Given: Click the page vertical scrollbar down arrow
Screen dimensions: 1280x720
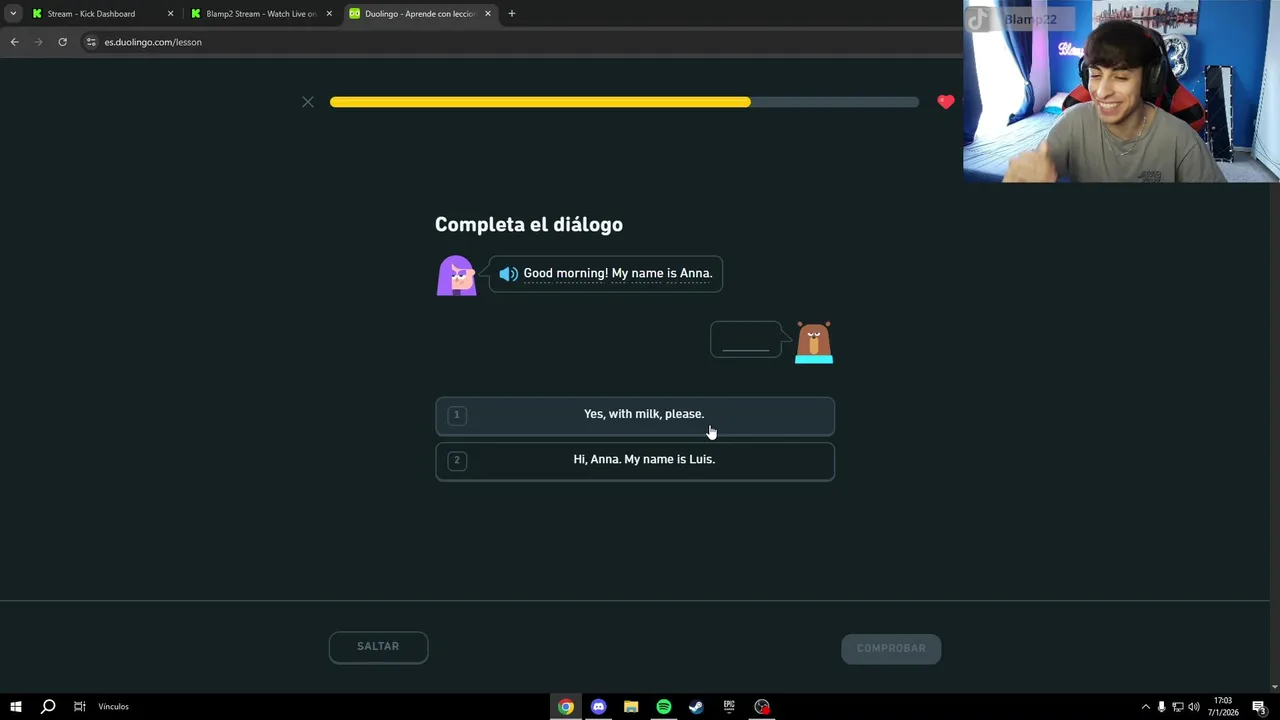Looking at the screenshot, I should [x=1274, y=687].
